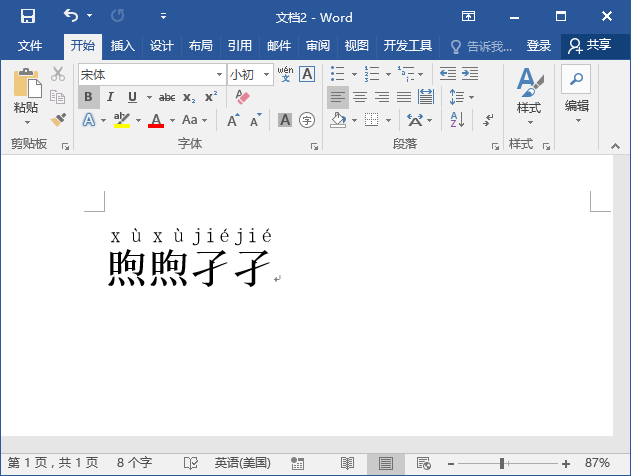
Task: Switch to the 插入 ribbon tab
Action: [122, 46]
